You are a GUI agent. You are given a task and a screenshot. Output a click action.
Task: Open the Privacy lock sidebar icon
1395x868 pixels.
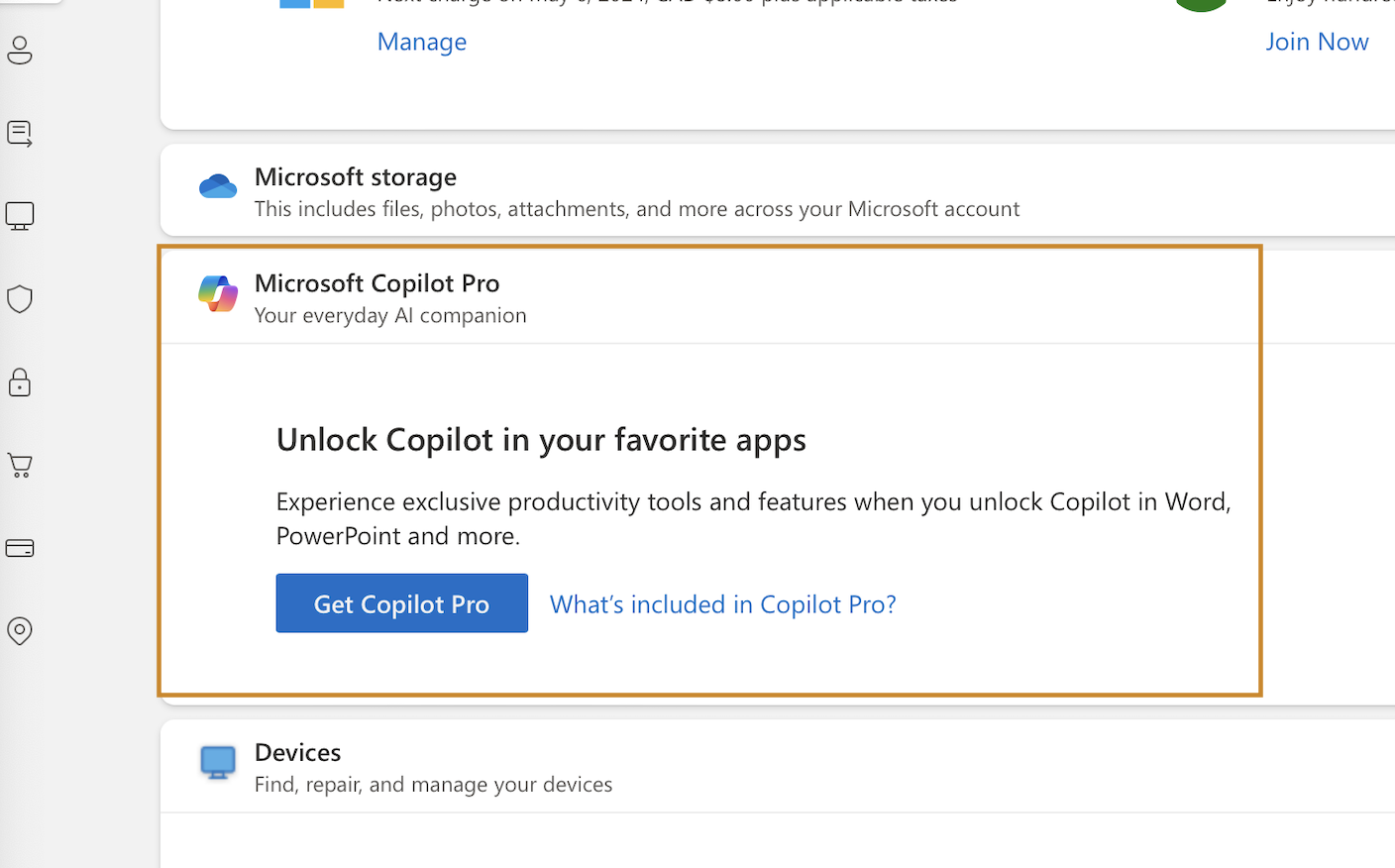[20, 381]
